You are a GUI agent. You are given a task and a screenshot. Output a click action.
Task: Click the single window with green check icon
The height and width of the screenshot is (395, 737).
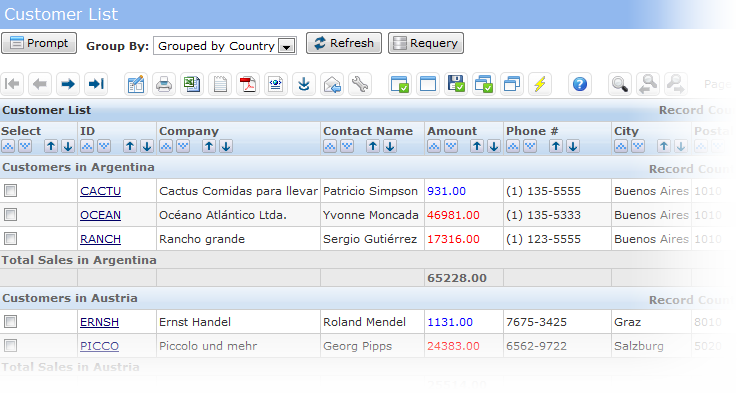400,84
